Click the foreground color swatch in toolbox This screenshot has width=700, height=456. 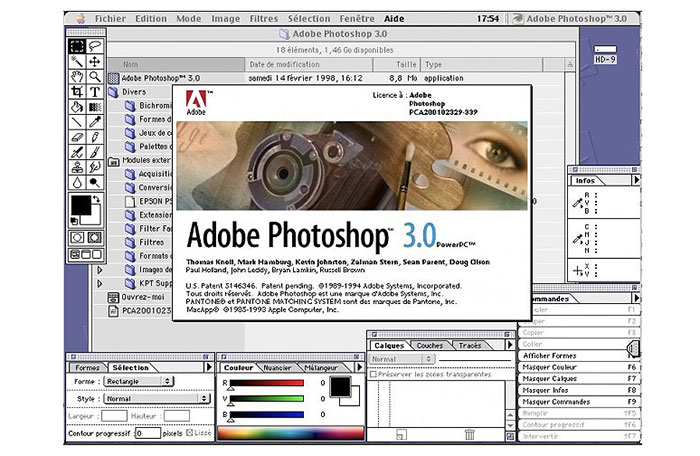tap(81, 205)
